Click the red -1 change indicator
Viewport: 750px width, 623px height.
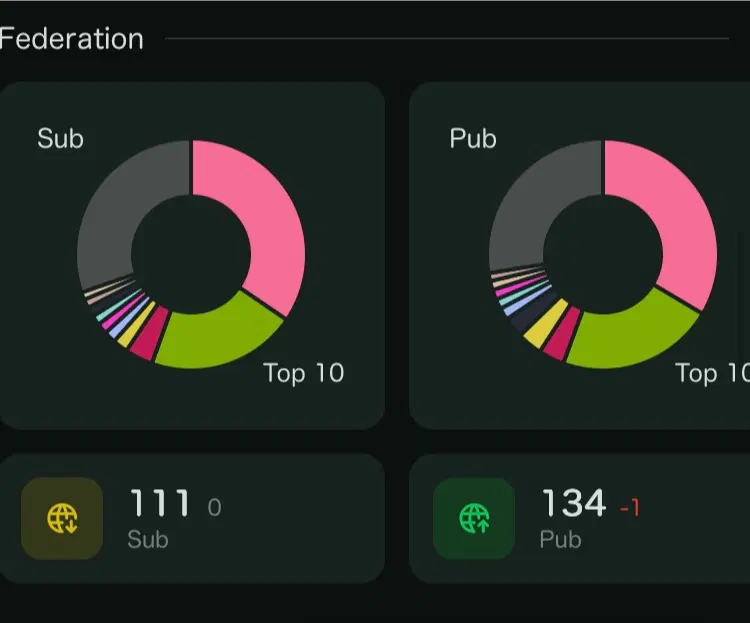click(629, 509)
